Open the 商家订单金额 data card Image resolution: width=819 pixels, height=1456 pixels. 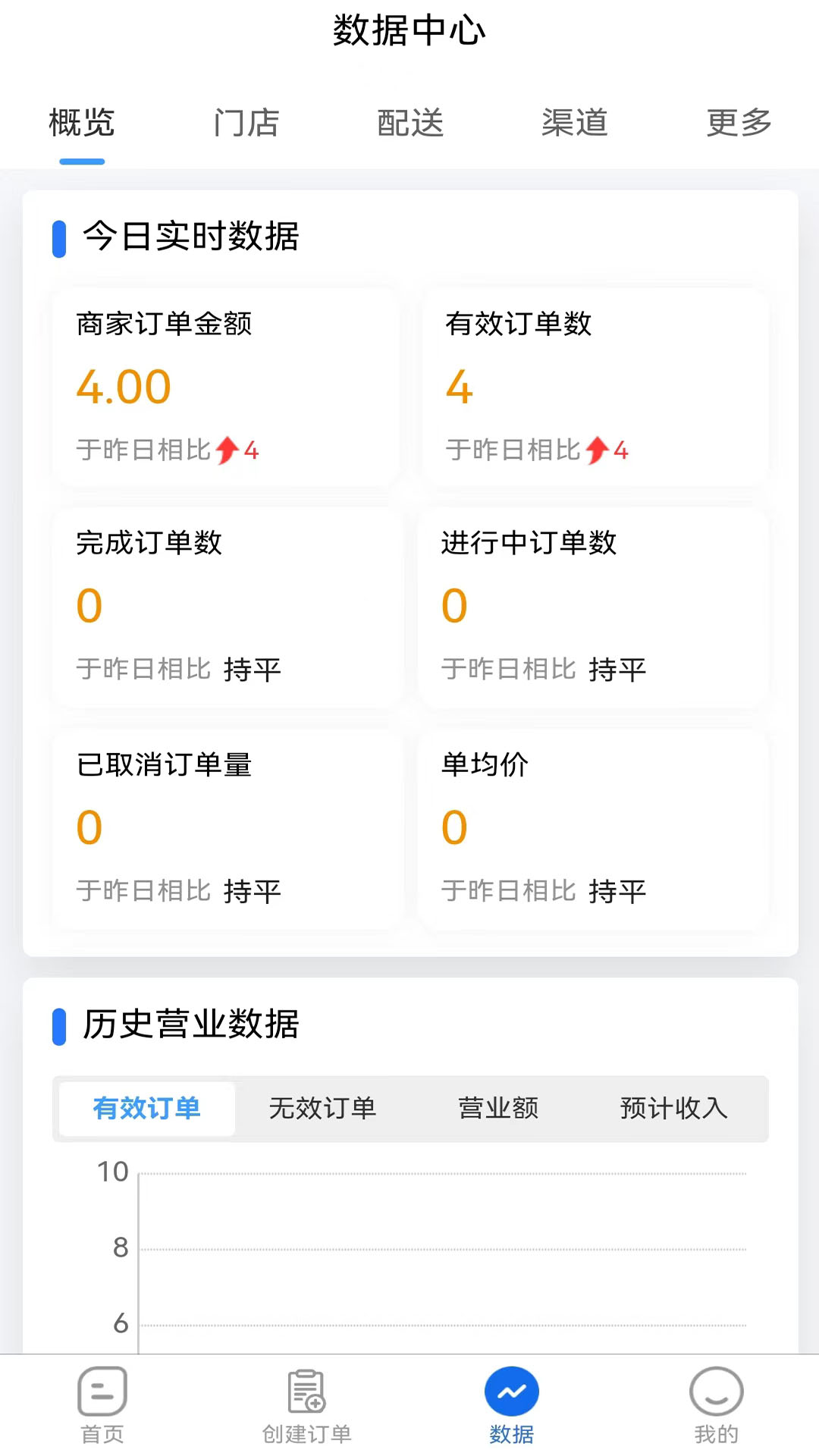(225, 387)
